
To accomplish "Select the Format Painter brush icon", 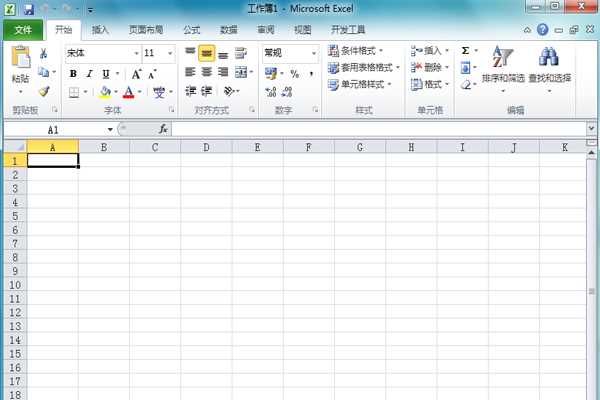I will coord(44,91).
